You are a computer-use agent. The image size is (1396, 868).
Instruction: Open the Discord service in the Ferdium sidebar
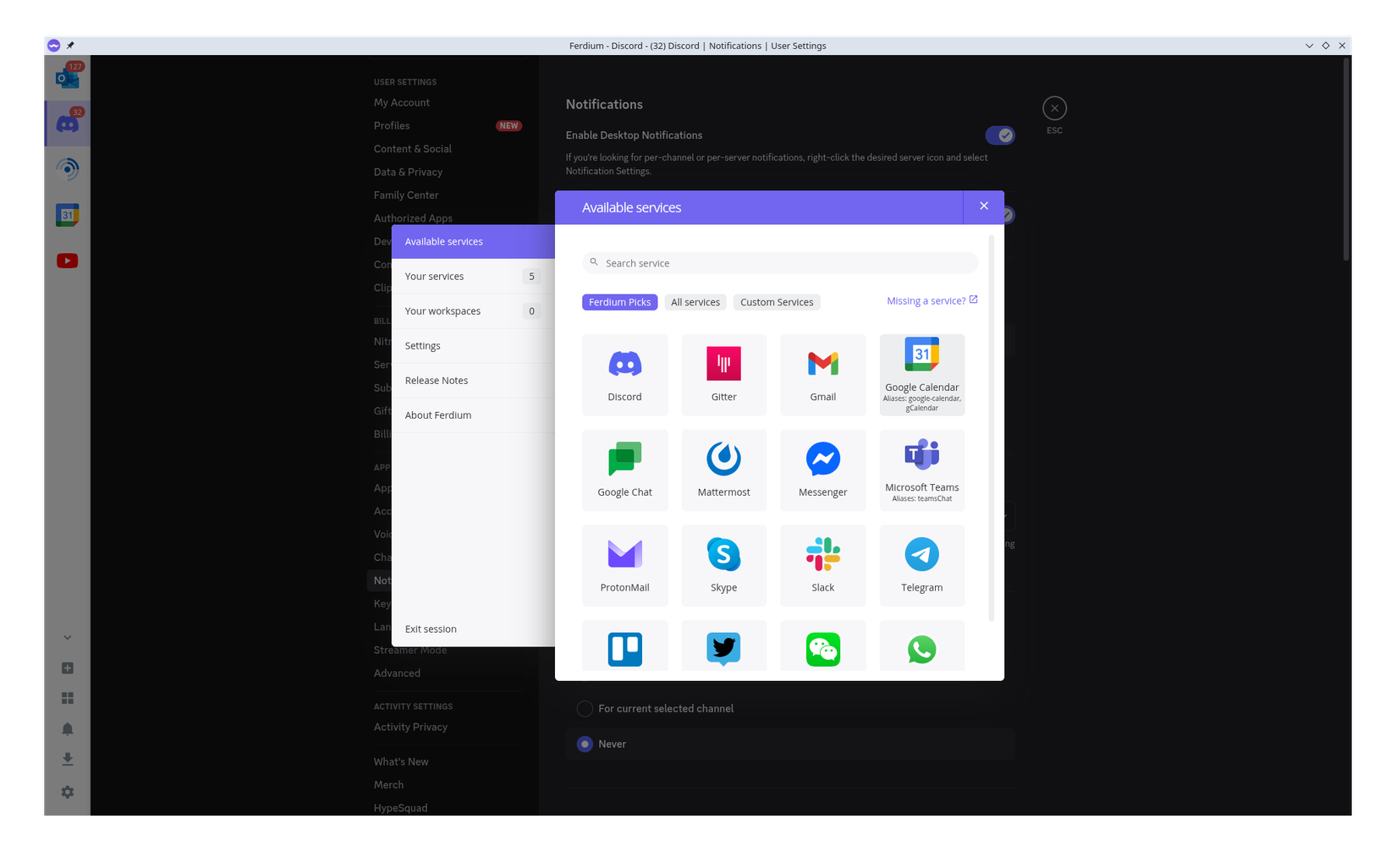click(67, 123)
